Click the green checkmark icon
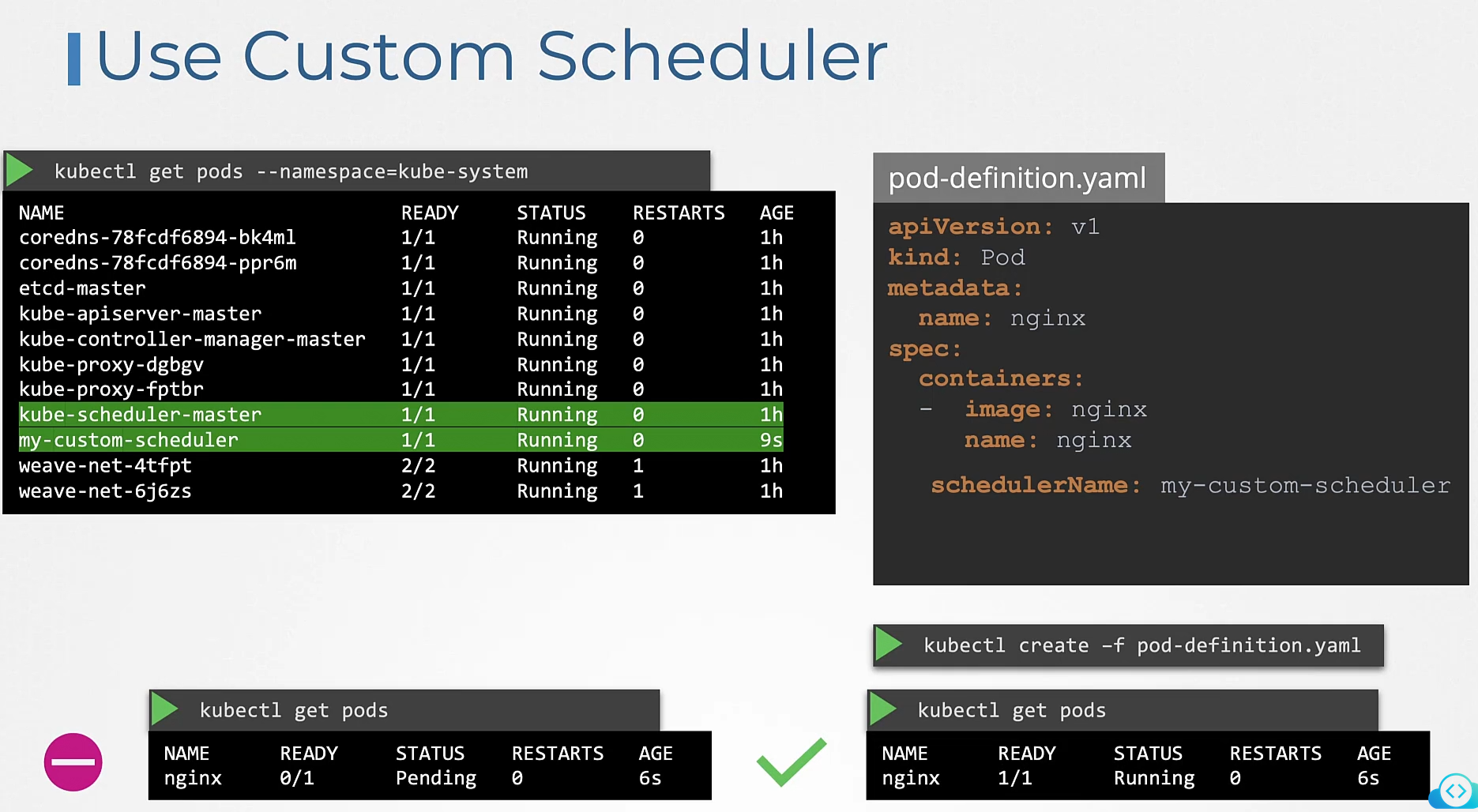 [x=791, y=761]
